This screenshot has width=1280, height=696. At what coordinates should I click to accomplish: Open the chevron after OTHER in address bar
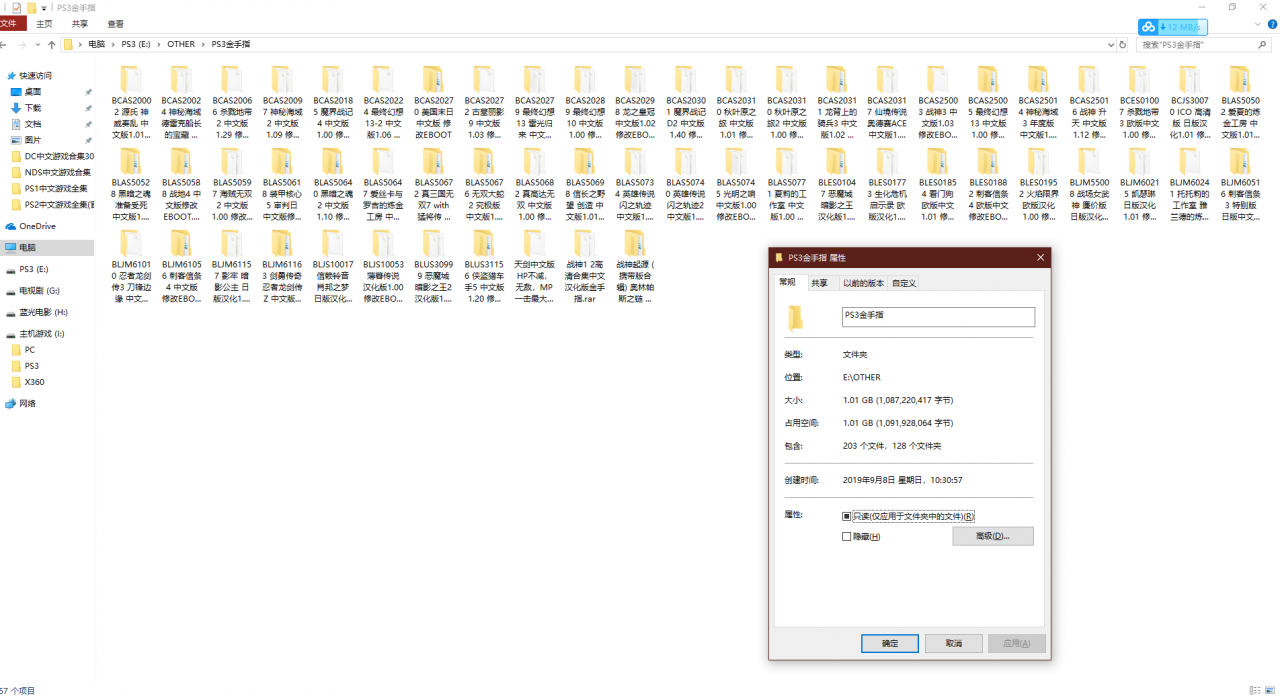pos(203,44)
